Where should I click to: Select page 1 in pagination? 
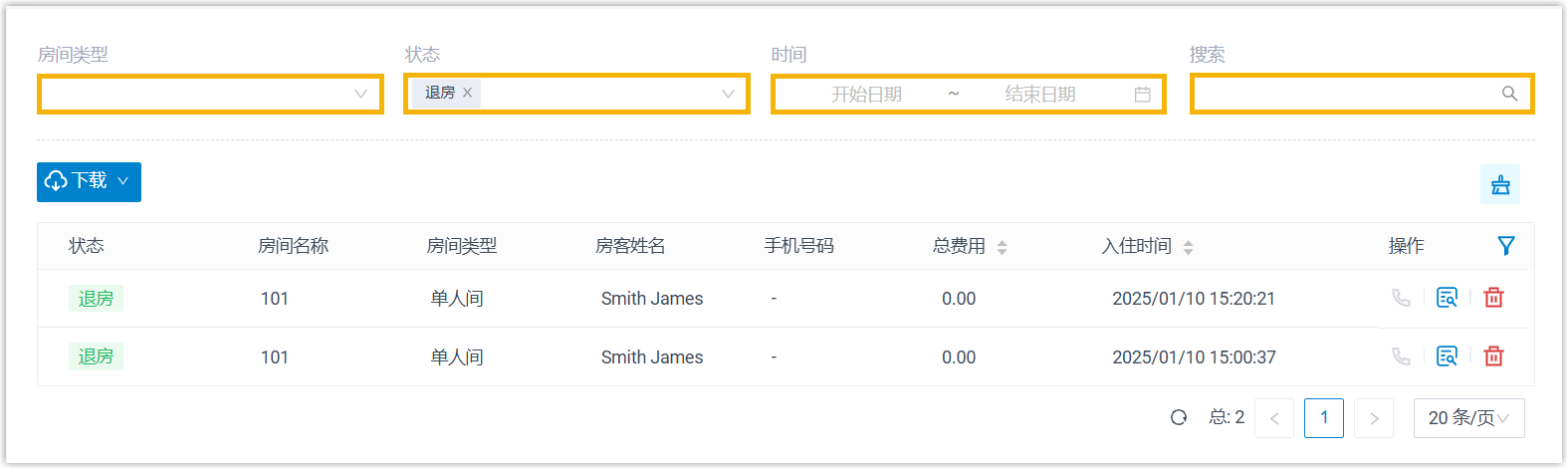coord(1323,418)
